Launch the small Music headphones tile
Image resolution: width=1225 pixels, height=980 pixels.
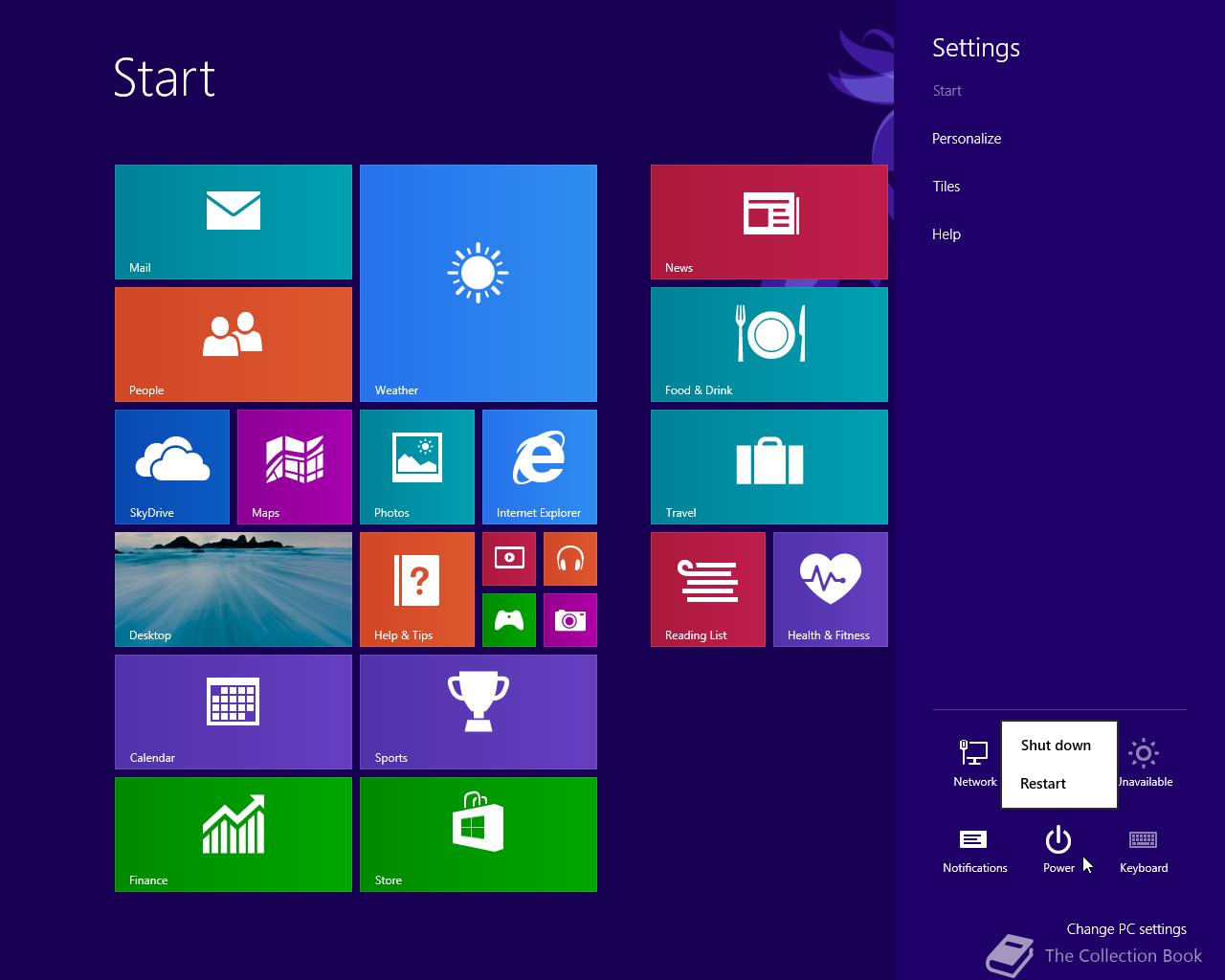[570, 559]
